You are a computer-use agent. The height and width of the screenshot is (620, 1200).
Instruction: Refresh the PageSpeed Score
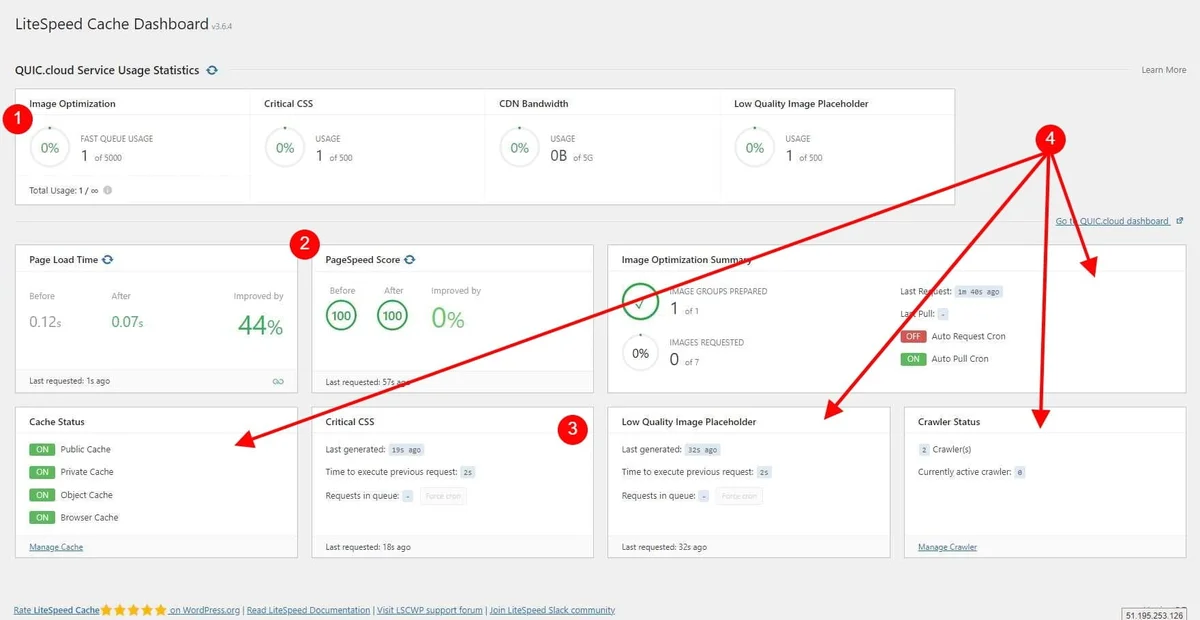410,260
